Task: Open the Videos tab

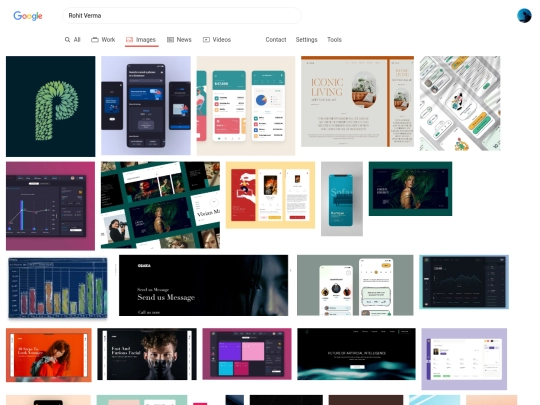Action: click(x=217, y=40)
